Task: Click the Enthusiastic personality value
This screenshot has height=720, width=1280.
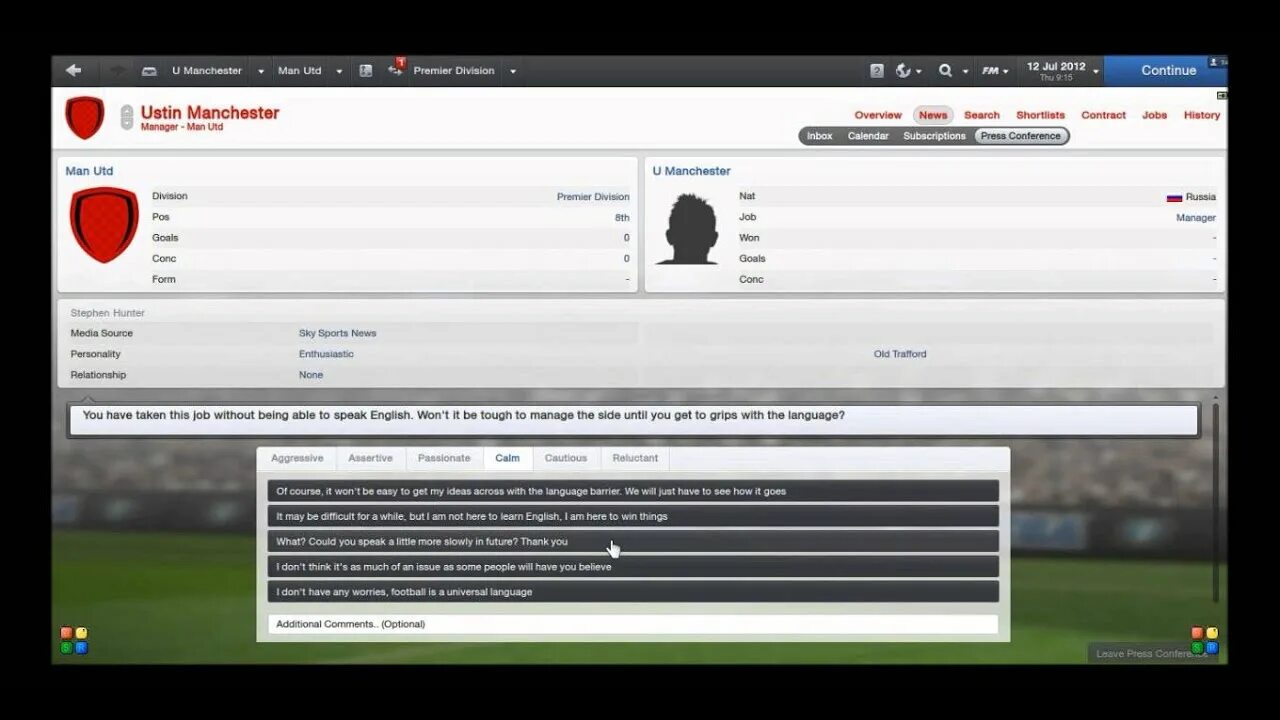Action: pos(326,354)
